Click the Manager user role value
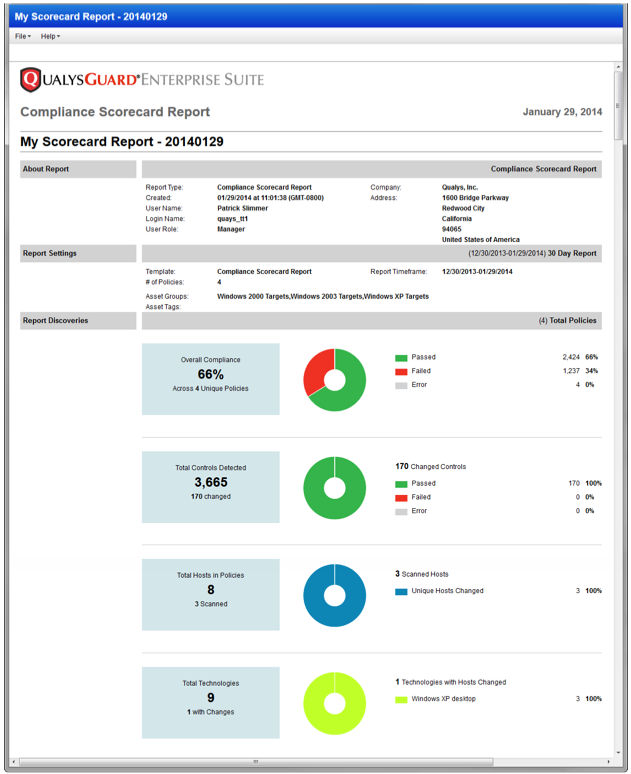 point(231,229)
